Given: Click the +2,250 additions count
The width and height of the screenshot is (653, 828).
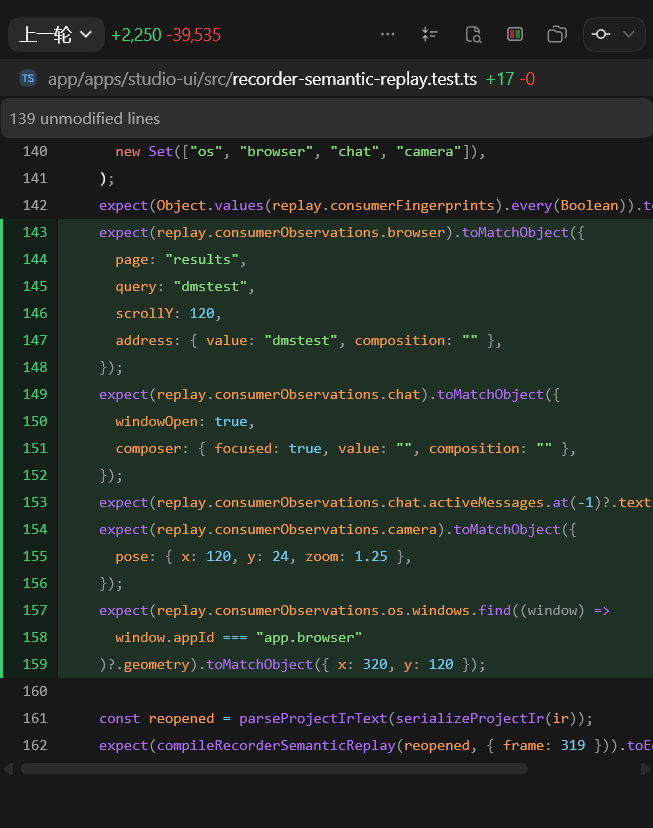Looking at the screenshot, I should 136,35.
